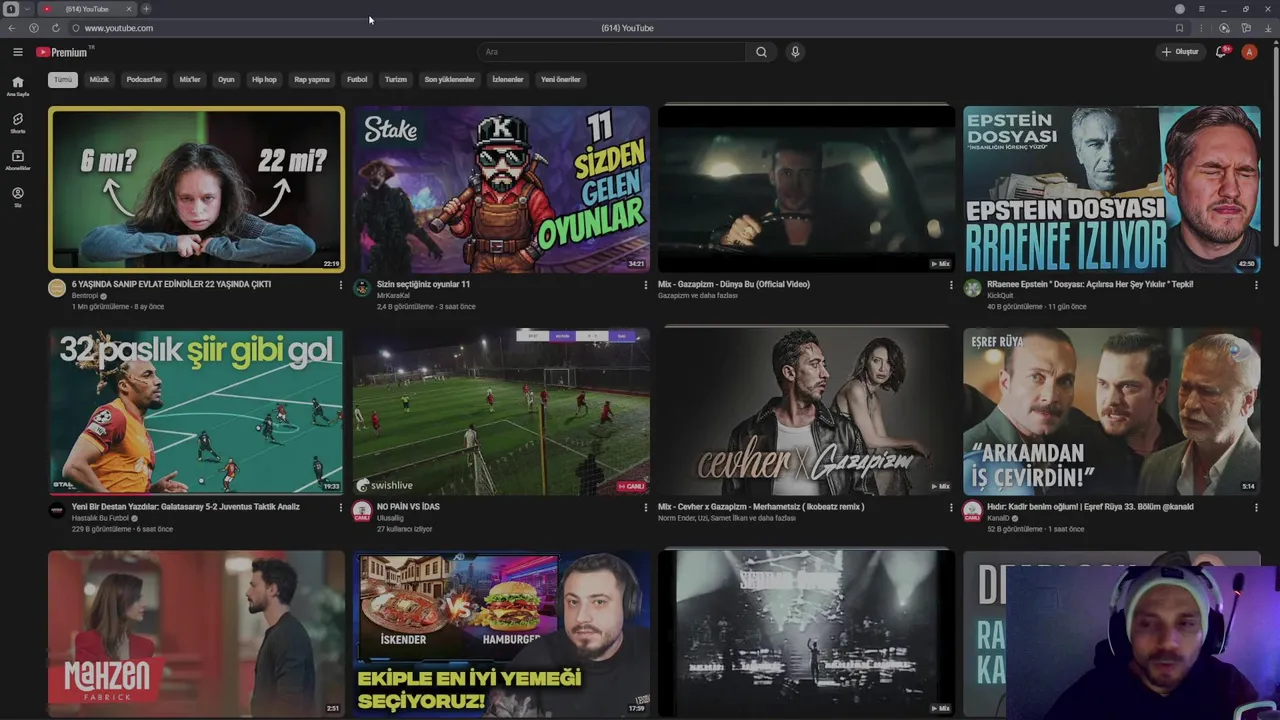Open options for Gazapizm Dünya Bu mix

pyautogui.click(x=951, y=285)
